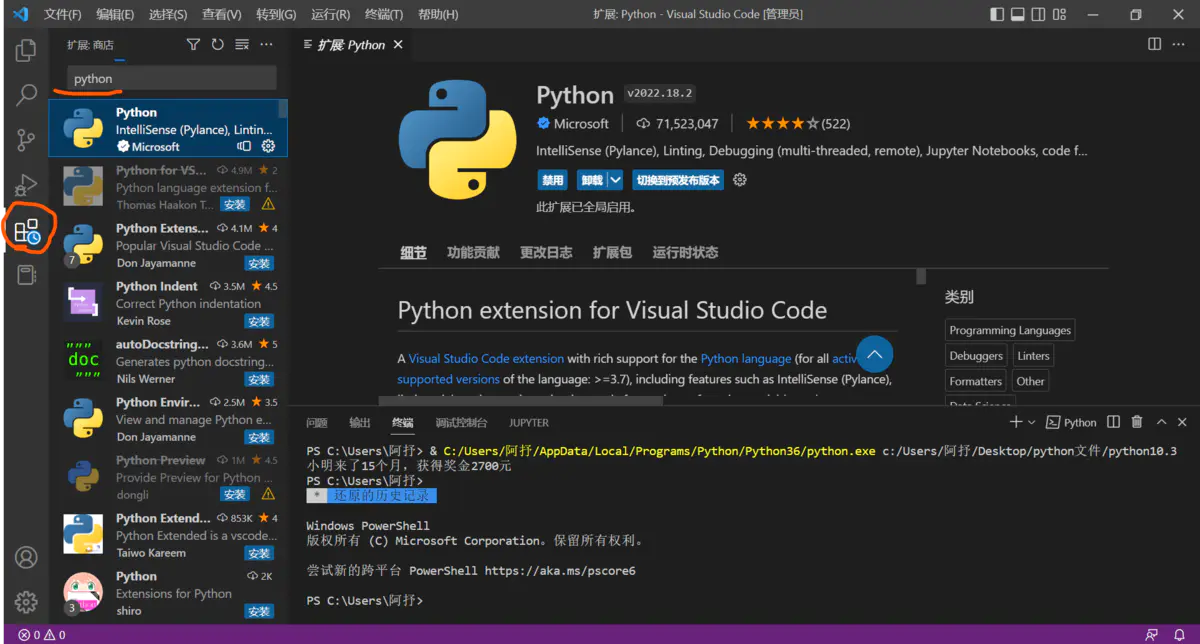1200x644 pixels.
Task: Switch to the 调试控制台 panel tab
Action: pos(462,423)
